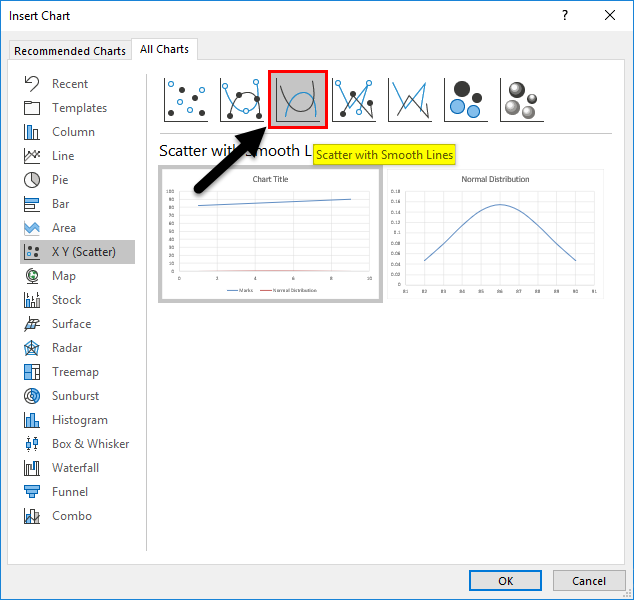Open the Templates chart category

coord(77,108)
